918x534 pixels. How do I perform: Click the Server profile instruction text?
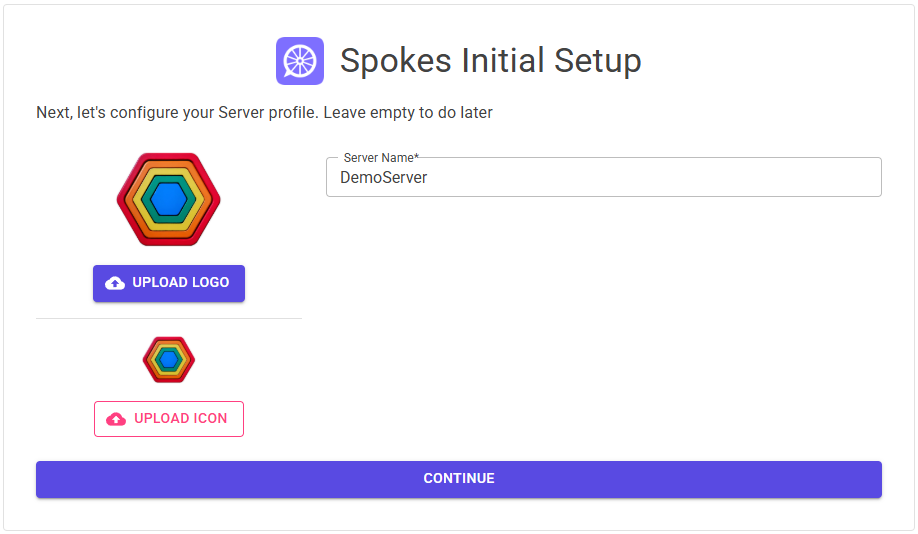click(x=264, y=112)
